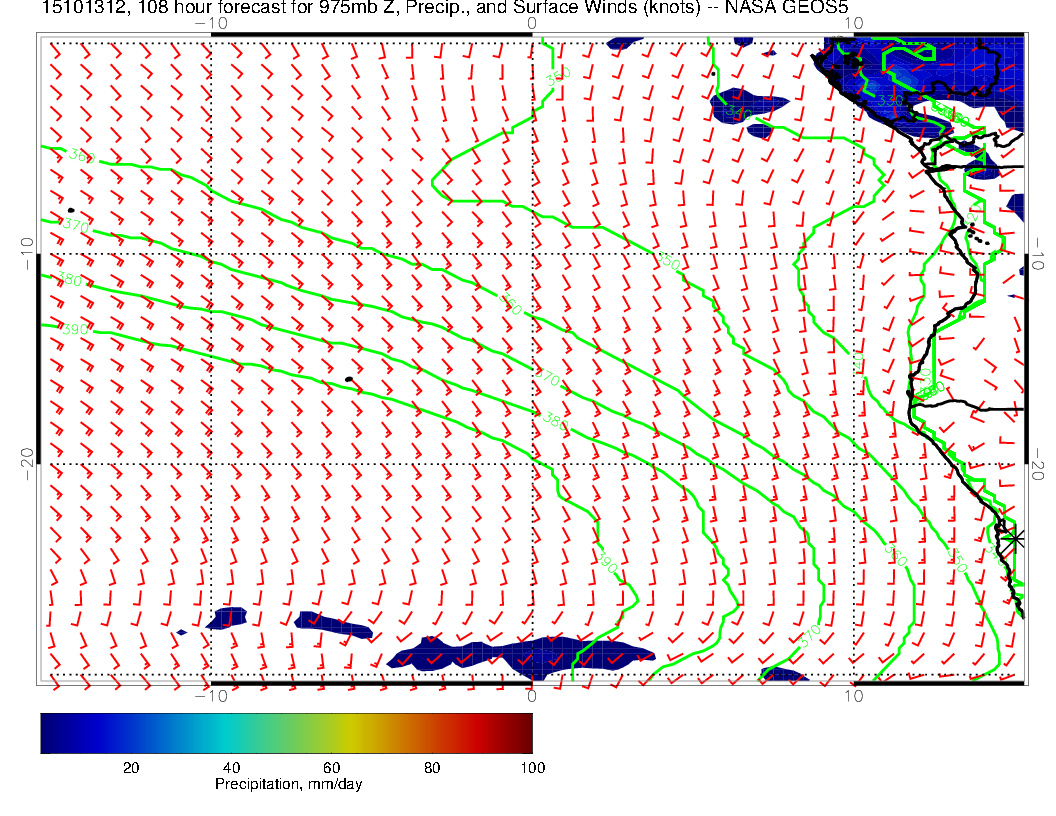Click the "360" contour label at the left edge

point(81,156)
